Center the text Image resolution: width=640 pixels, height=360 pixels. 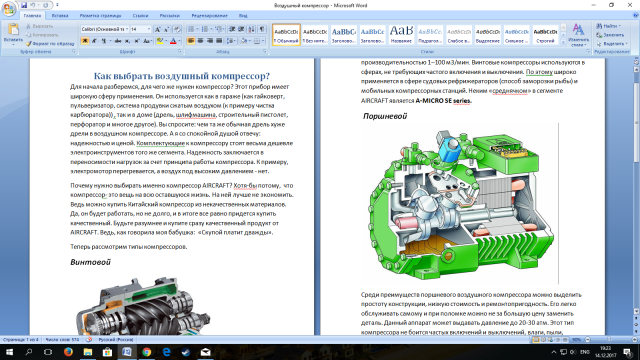point(200,41)
